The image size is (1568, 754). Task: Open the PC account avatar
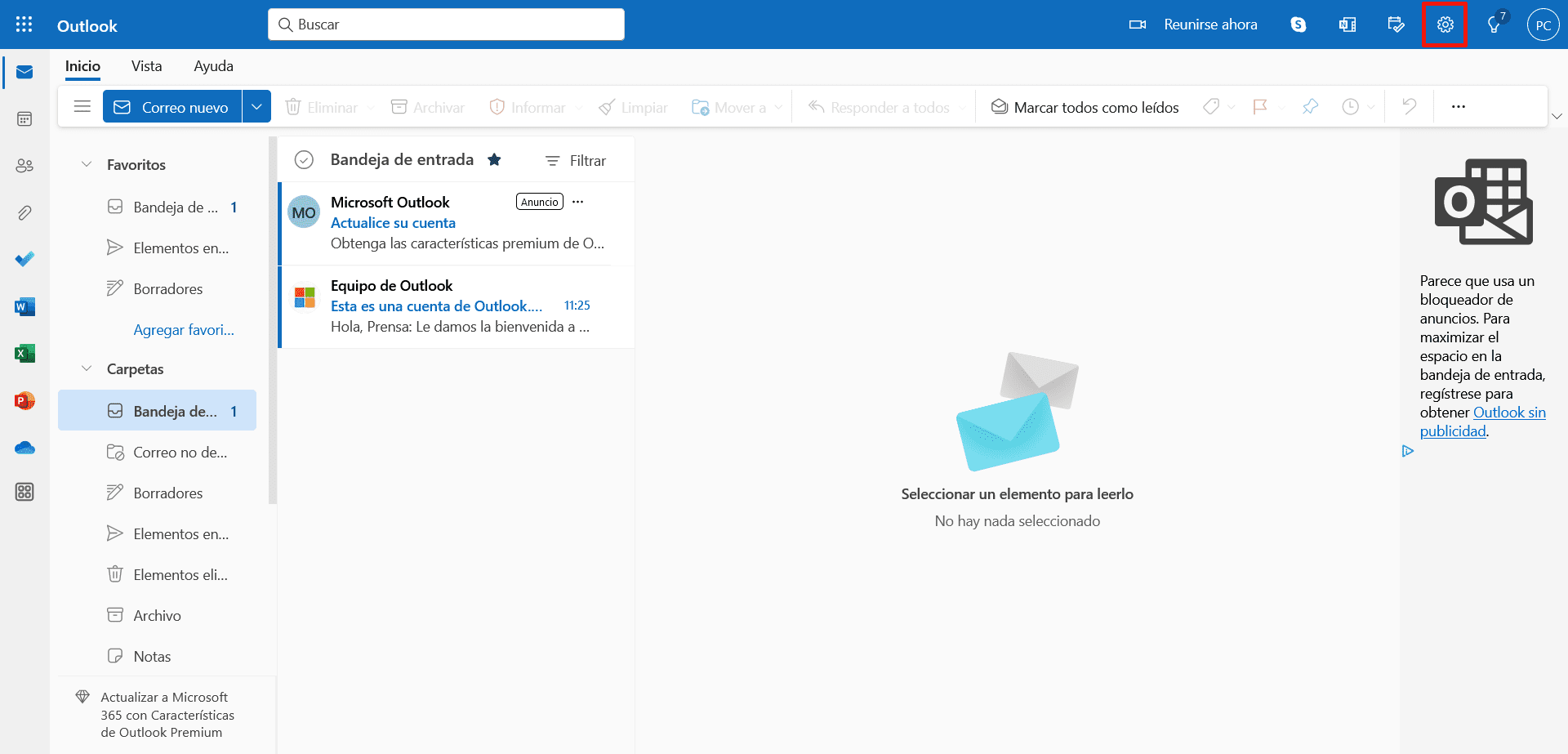[1543, 25]
